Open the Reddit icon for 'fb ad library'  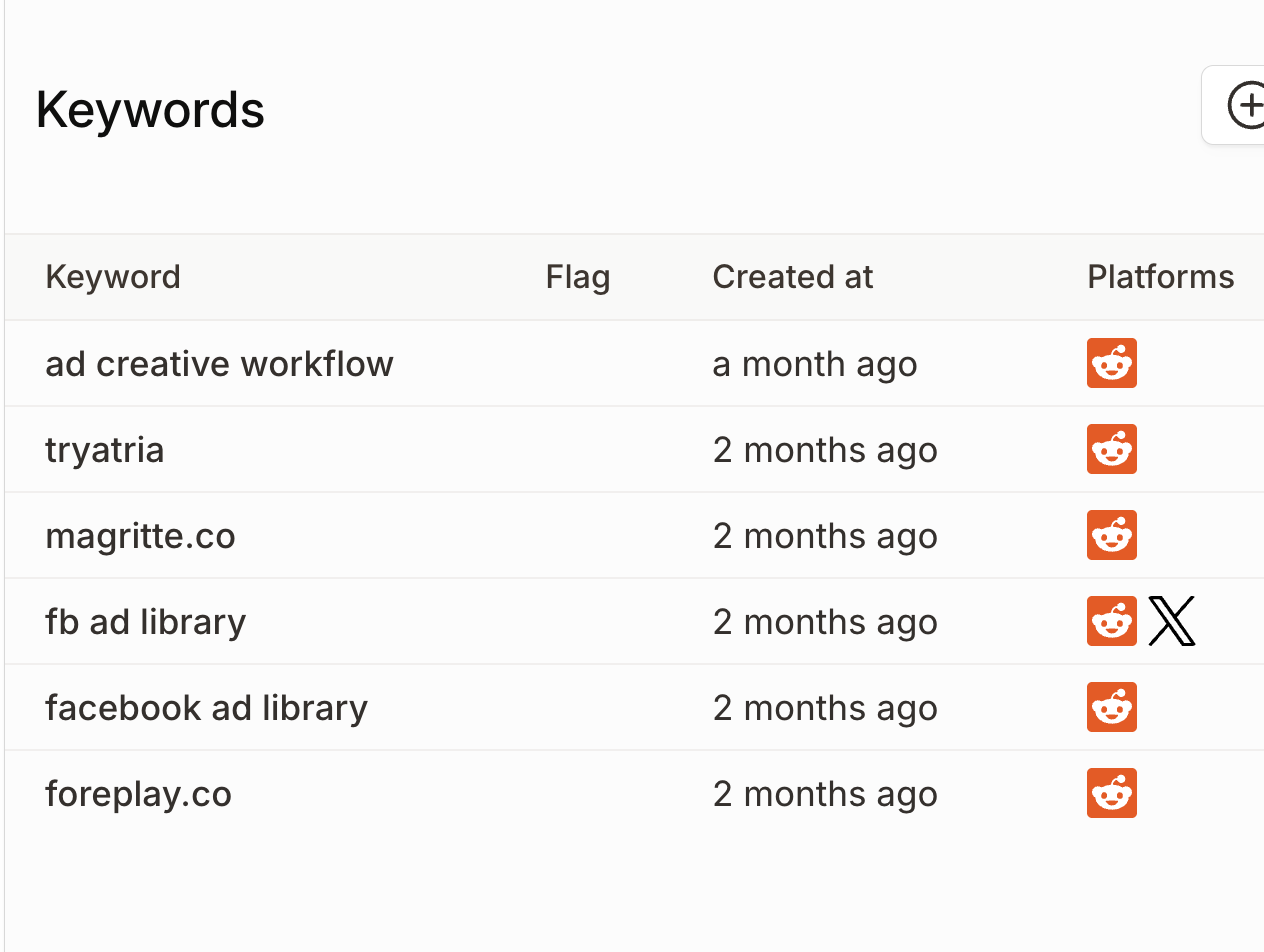(1111, 621)
